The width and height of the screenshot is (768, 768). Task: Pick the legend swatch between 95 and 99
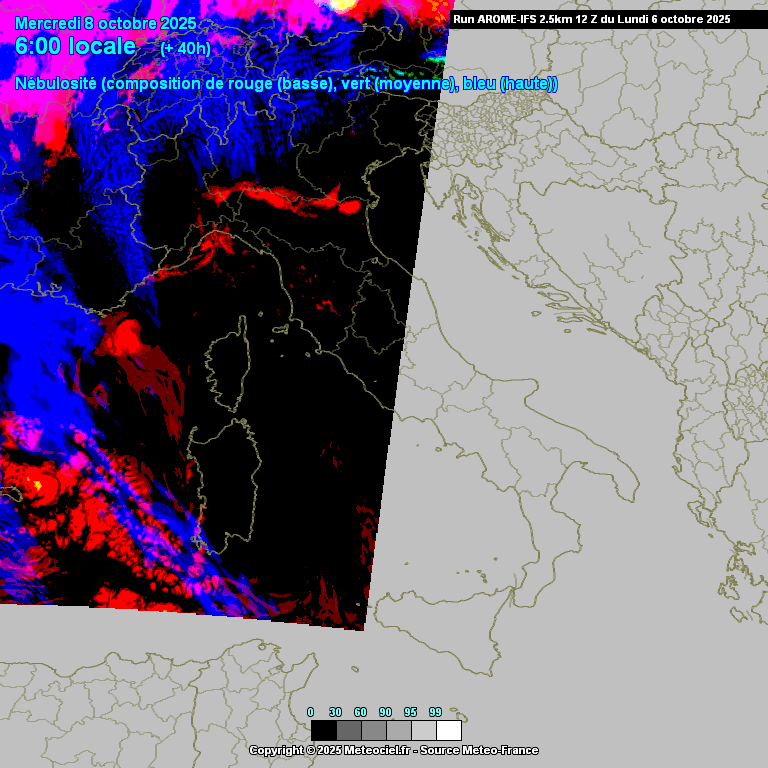point(423,730)
